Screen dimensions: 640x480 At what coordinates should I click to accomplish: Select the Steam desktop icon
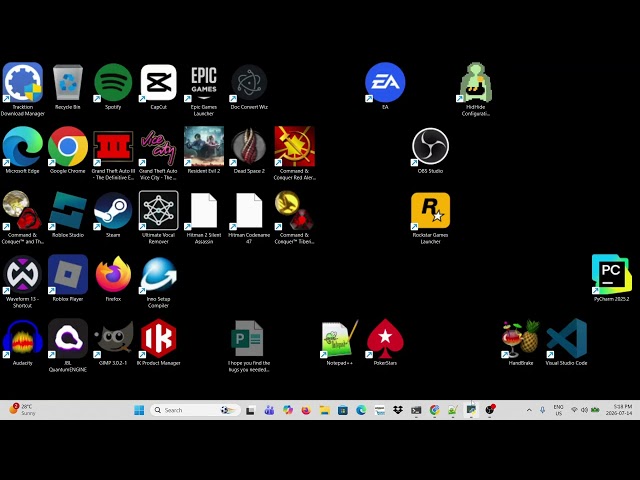click(113, 214)
